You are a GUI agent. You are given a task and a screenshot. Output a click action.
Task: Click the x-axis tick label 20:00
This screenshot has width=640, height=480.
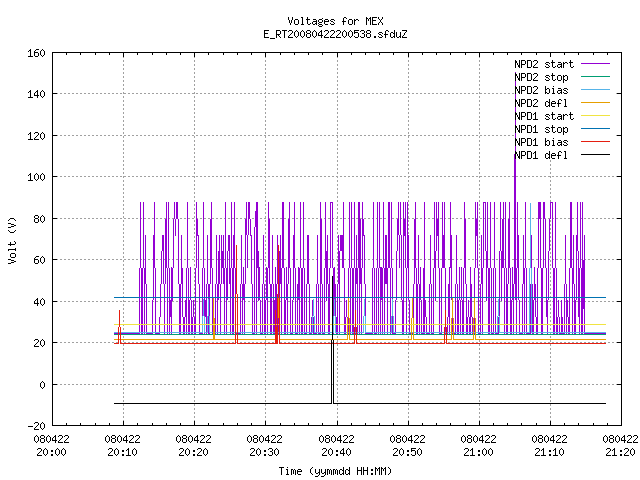tap(51, 452)
